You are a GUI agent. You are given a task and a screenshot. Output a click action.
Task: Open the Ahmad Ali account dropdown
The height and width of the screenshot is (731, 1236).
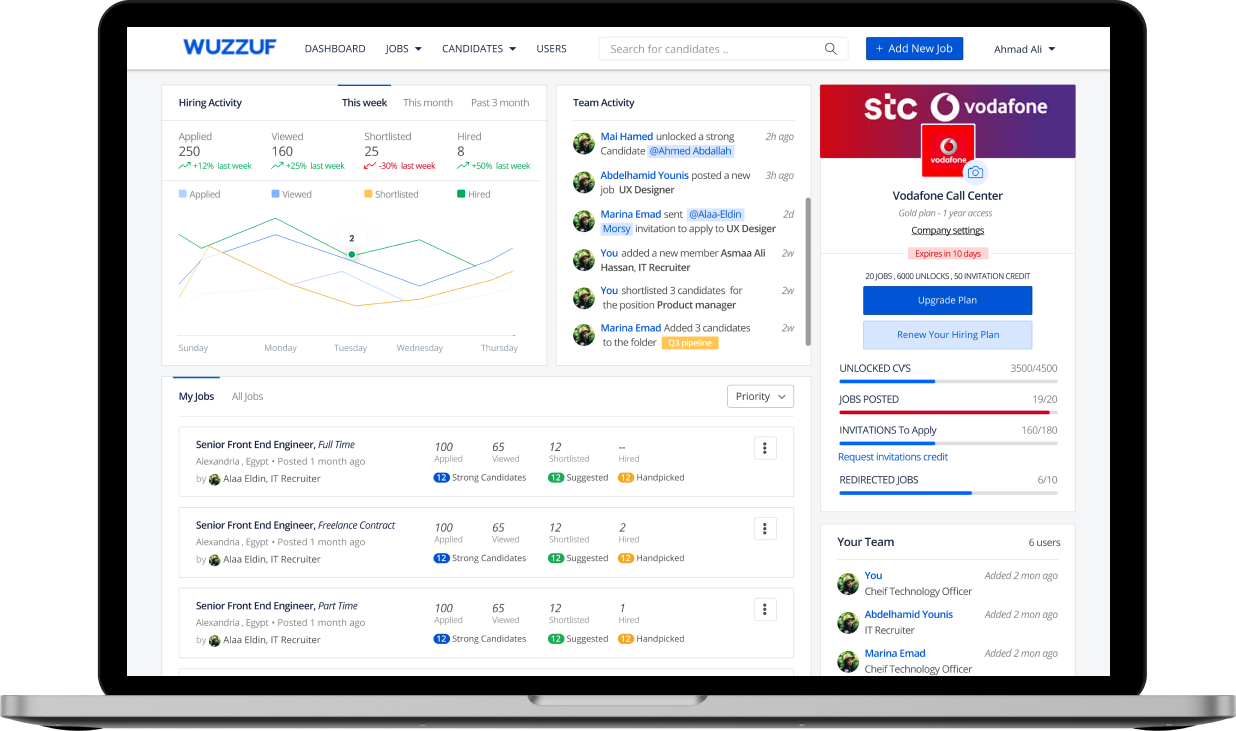pyautogui.click(x=1024, y=49)
